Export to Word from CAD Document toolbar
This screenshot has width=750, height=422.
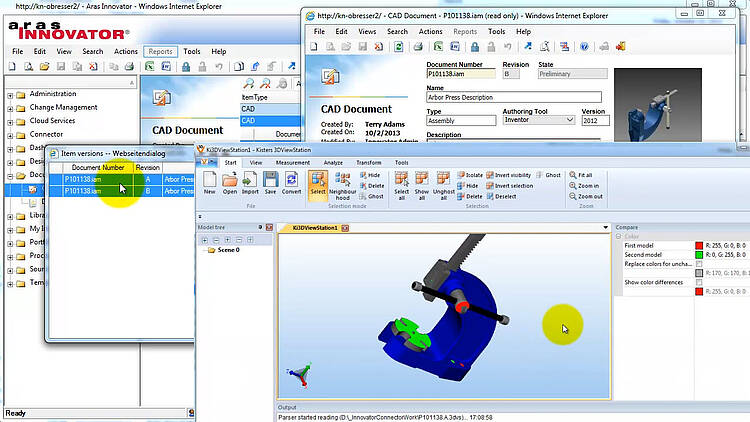455,46
